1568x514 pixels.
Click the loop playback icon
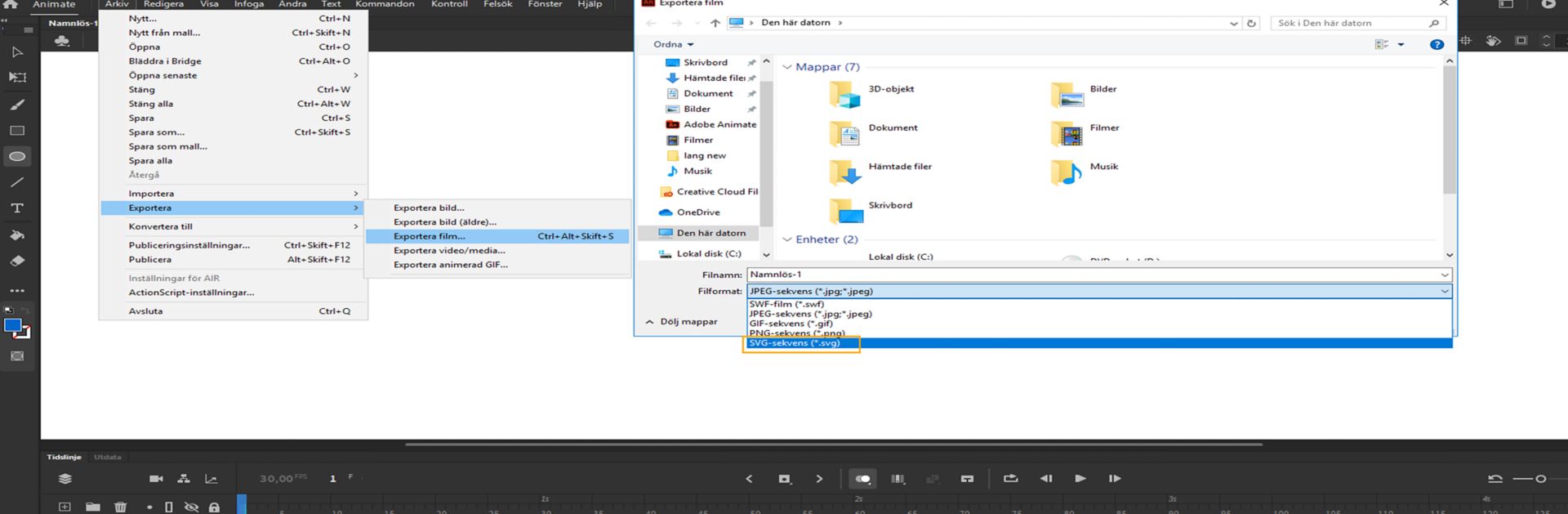point(1010,479)
